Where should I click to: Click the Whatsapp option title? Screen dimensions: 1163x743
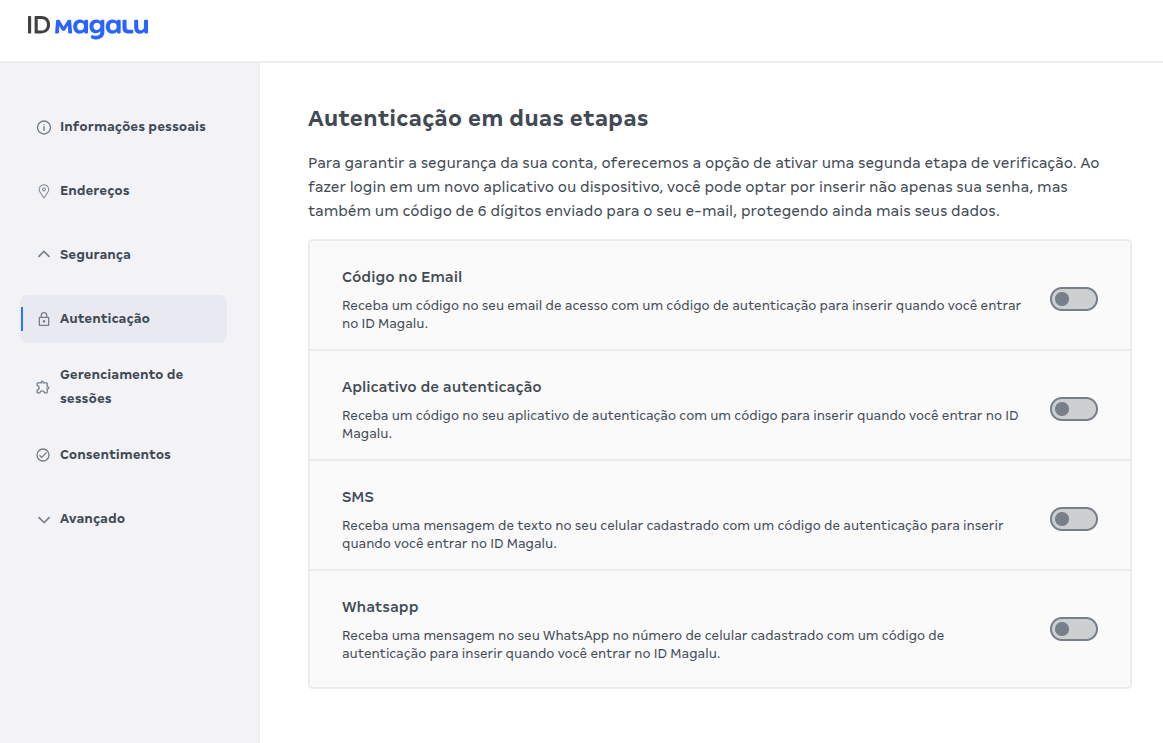[380, 607]
